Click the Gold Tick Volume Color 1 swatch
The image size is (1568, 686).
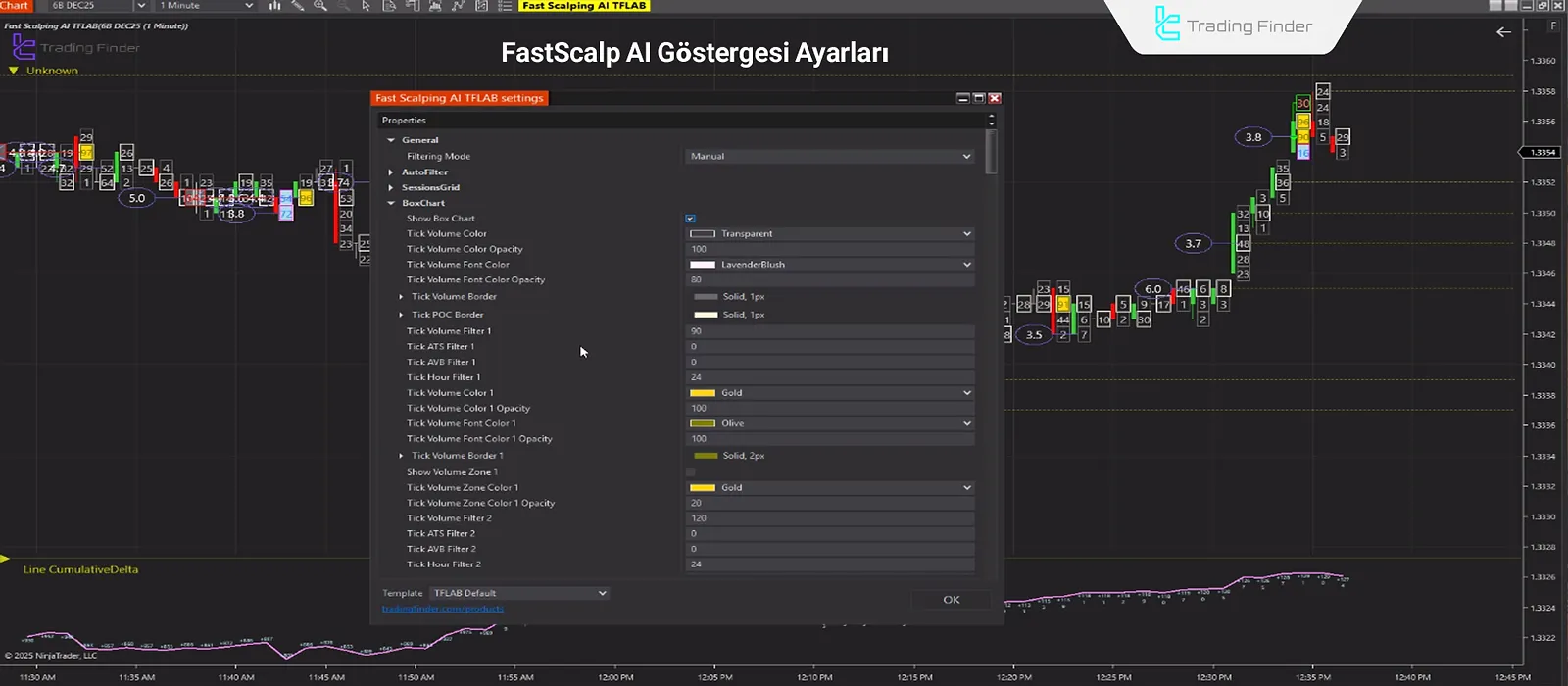coord(703,393)
